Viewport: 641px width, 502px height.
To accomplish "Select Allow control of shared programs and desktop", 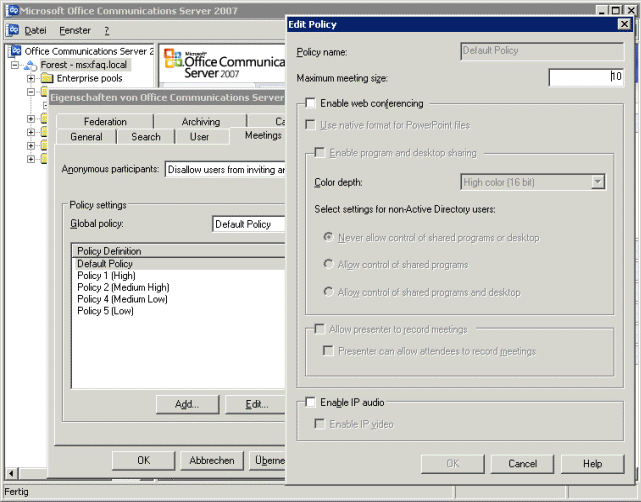I will [328, 292].
